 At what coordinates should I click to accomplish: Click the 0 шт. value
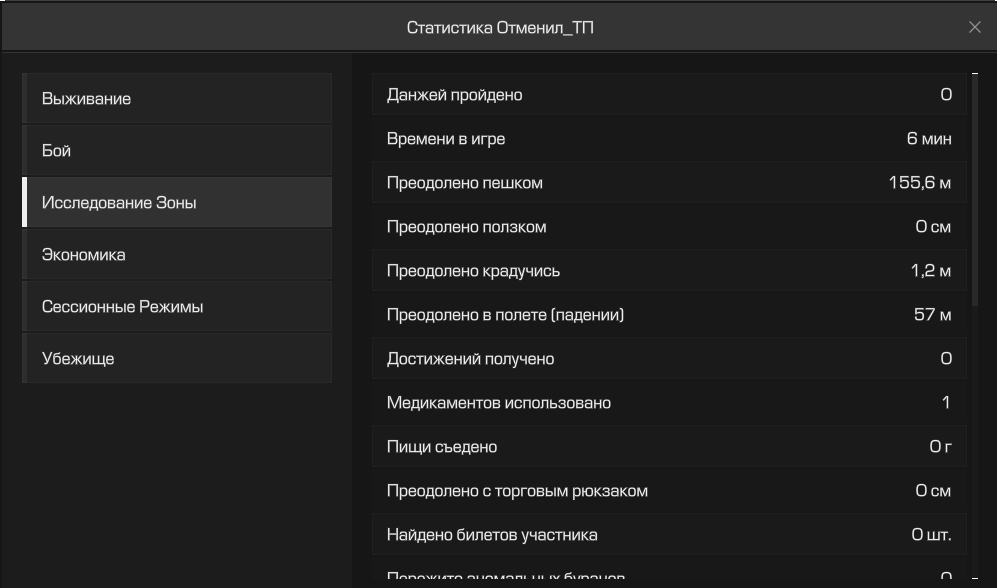pos(932,535)
